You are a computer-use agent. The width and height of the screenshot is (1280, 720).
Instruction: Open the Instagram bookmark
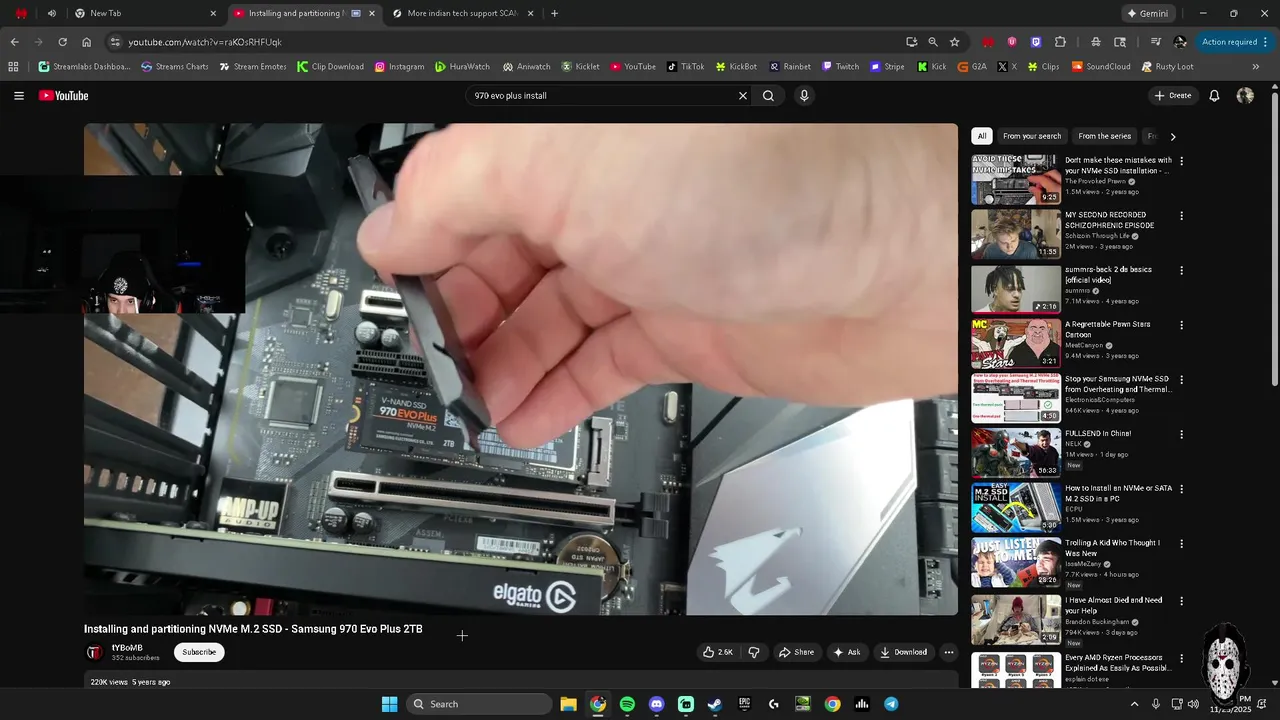click(x=400, y=67)
